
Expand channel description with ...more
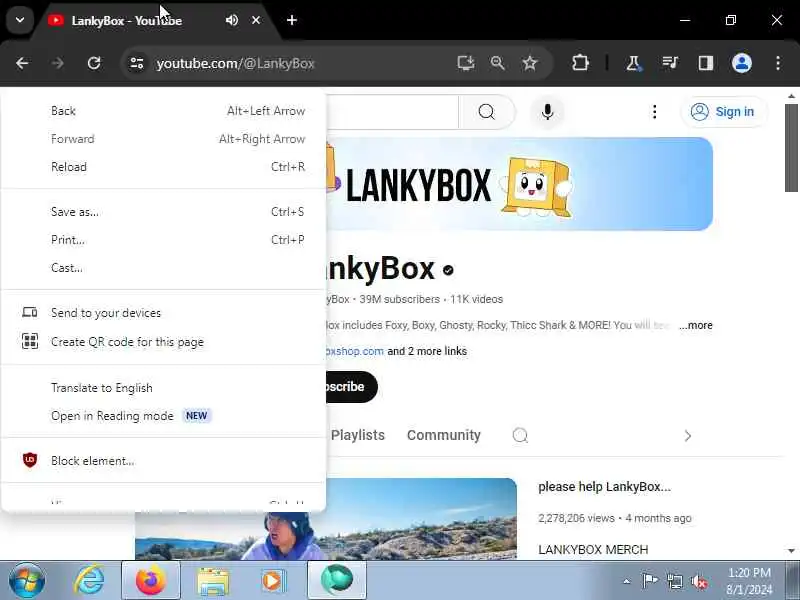(696, 325)
